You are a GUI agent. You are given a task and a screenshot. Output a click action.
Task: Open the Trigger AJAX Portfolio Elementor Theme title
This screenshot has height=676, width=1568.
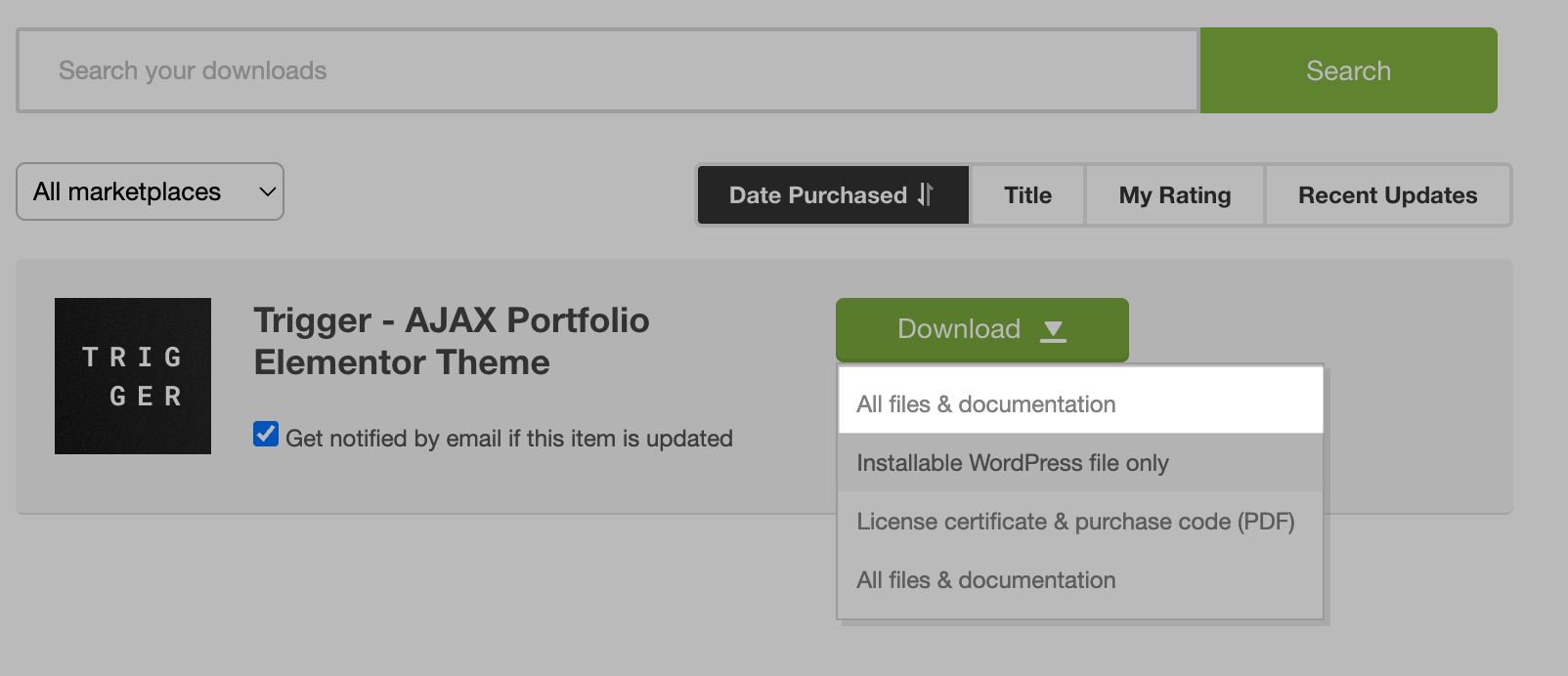(x=452, y=341)
